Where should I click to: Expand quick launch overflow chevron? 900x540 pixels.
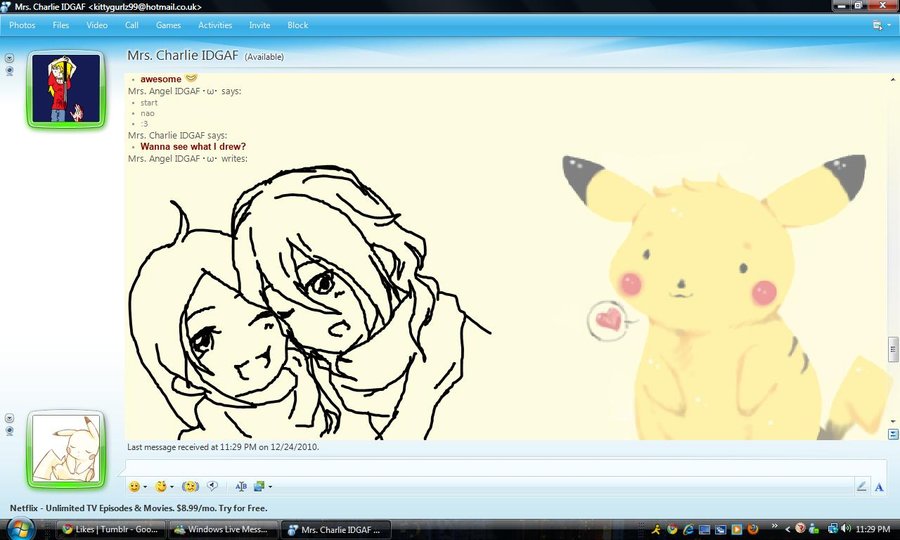pos(774,526)
